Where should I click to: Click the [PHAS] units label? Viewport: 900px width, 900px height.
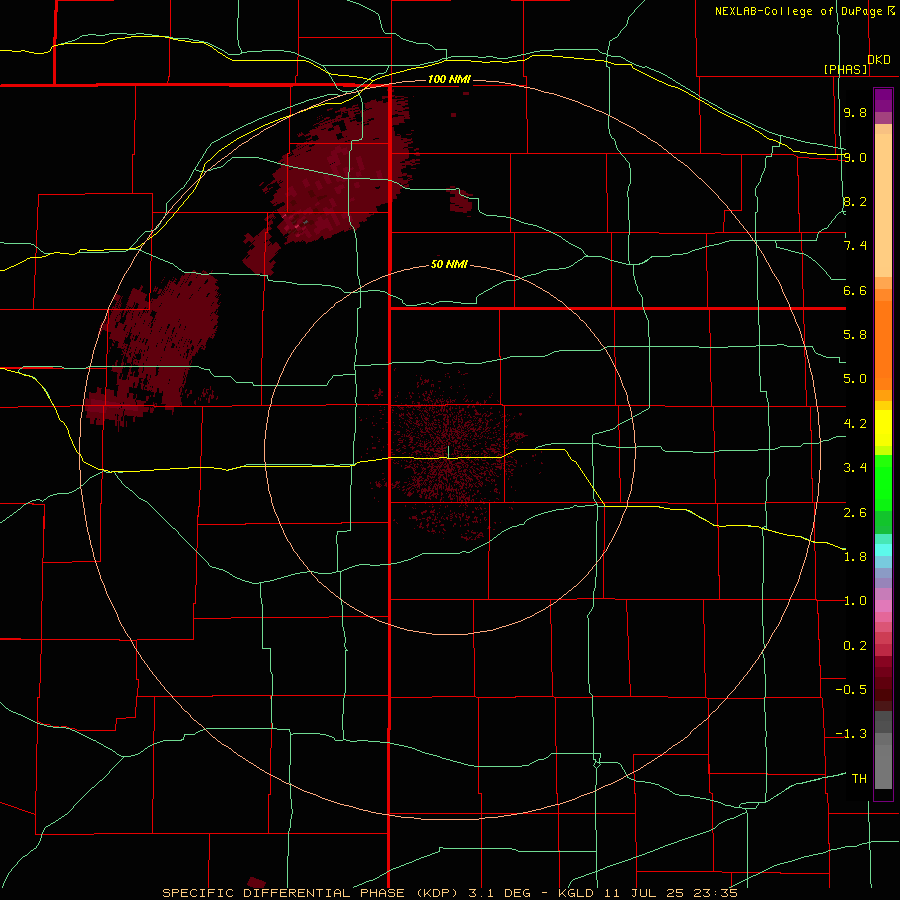point(845,69)
